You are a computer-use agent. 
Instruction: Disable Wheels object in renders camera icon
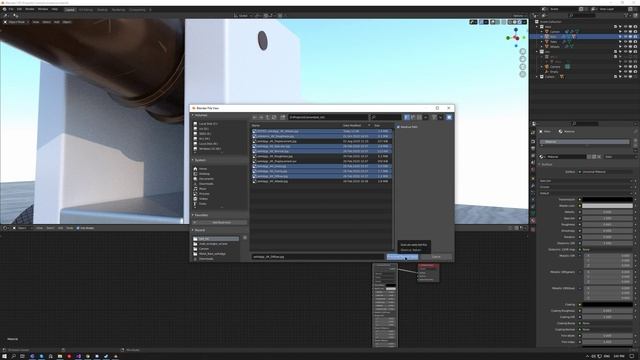(635, 47)
